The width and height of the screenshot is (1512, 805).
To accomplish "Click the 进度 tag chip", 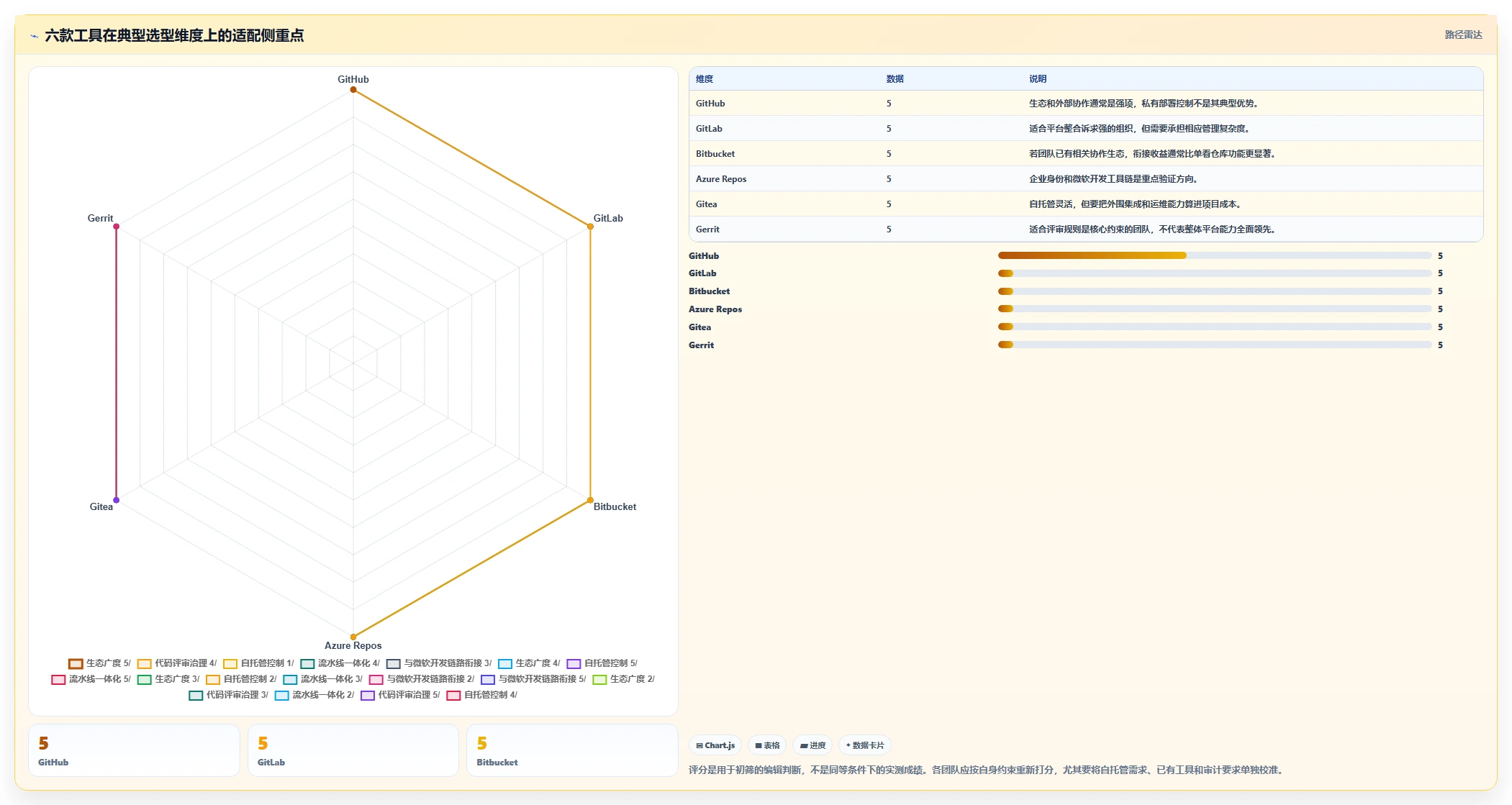I will tap(812, 745).
